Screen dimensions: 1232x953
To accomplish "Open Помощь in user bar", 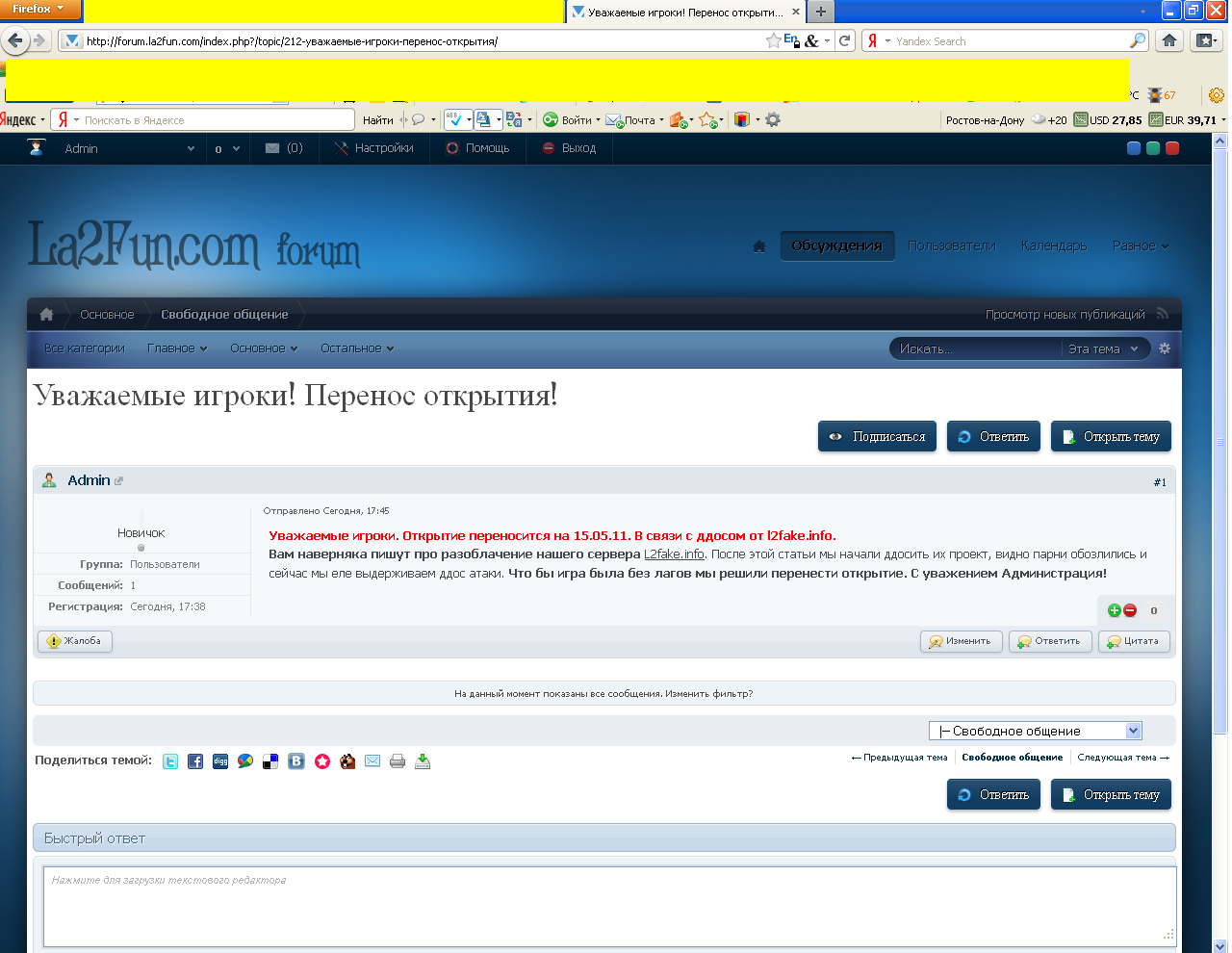I will click(477, 148).
